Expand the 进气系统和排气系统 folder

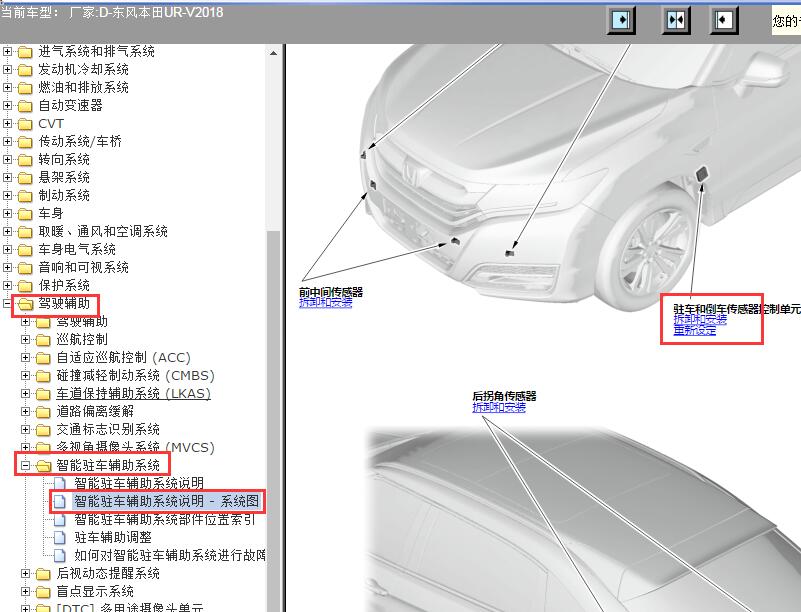[x=7, y=52]
